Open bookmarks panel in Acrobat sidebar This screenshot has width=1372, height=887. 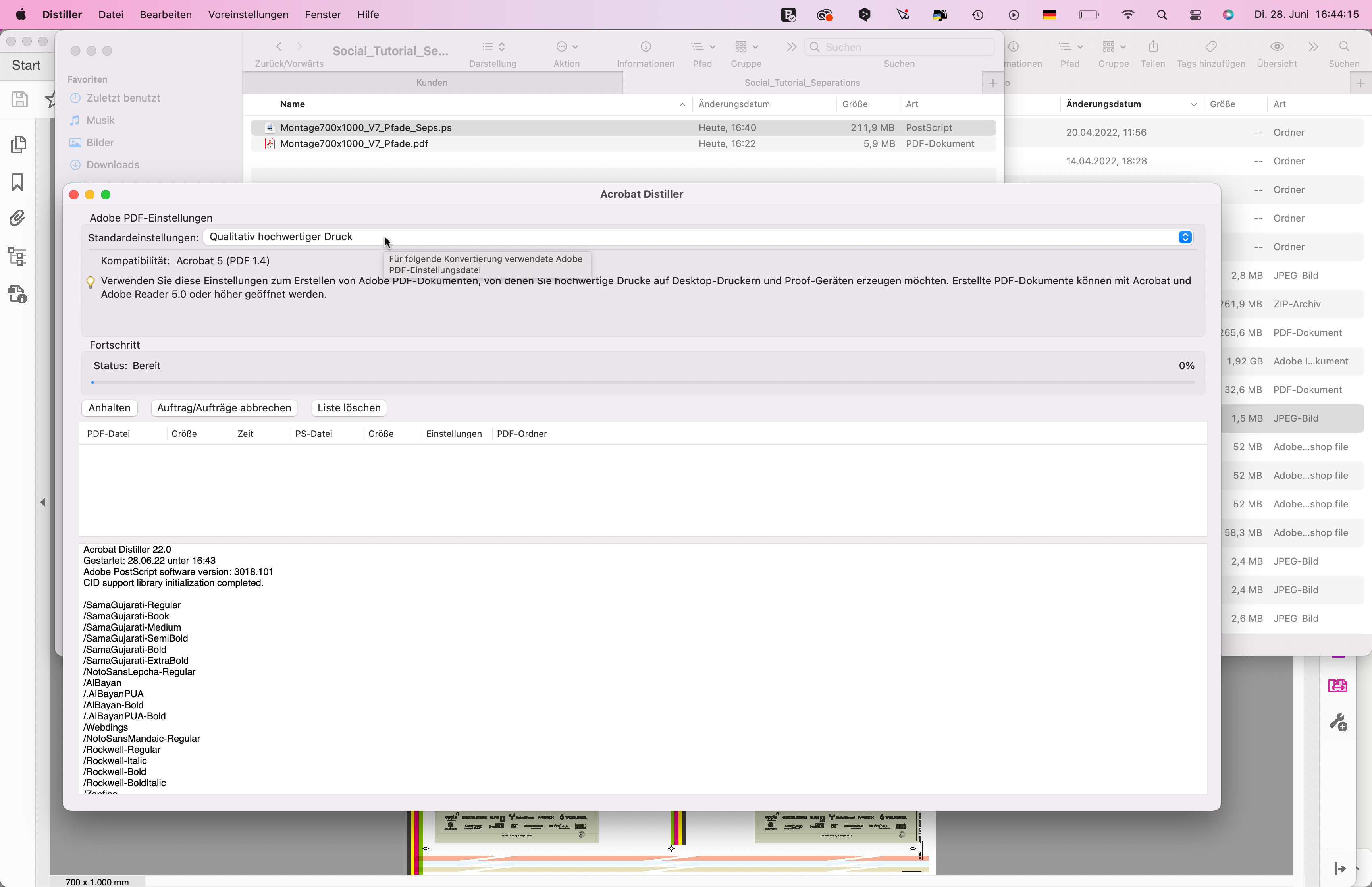17,182
